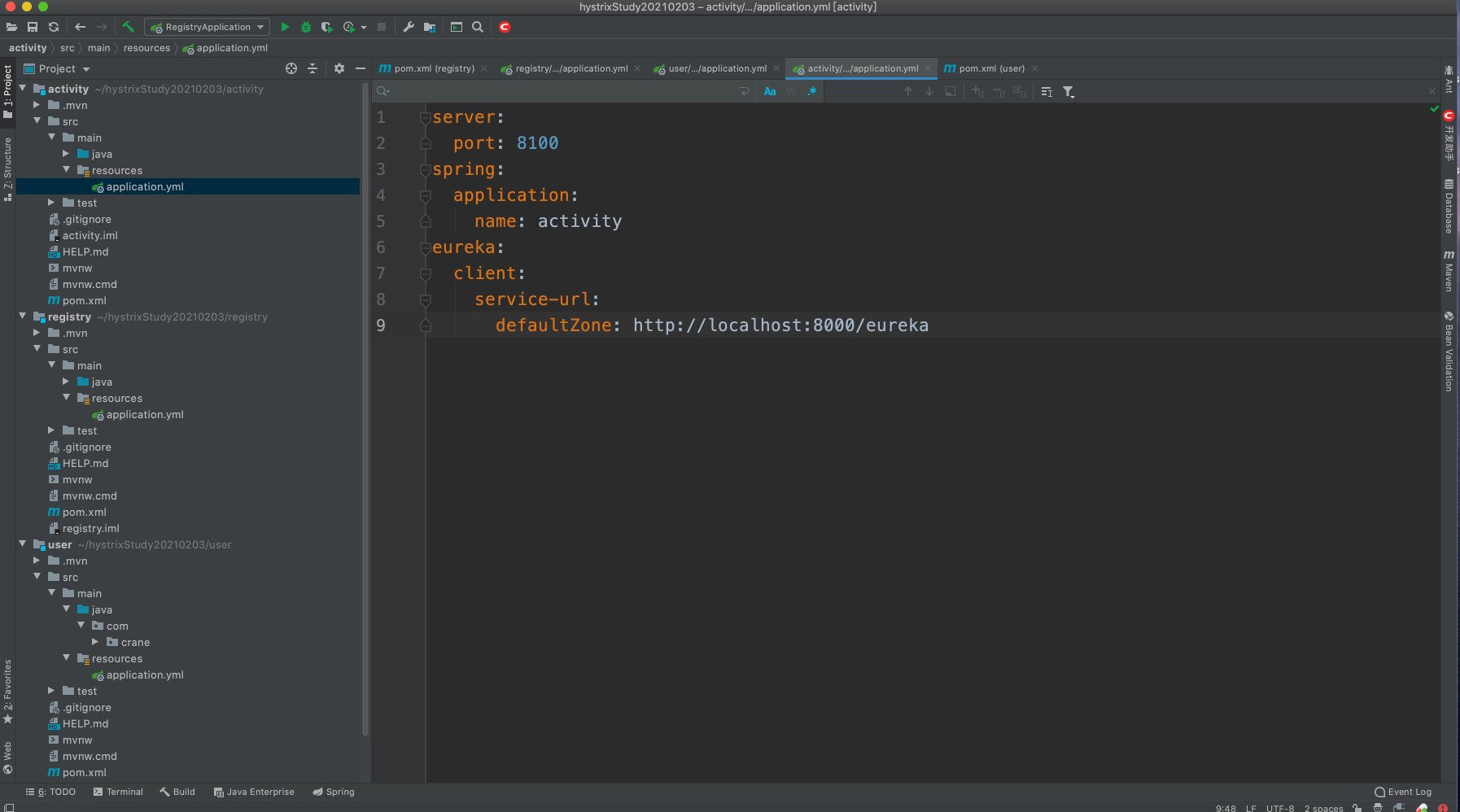Expand the test folder under registry
This screenshot has height=812, width=1460.
52,430
